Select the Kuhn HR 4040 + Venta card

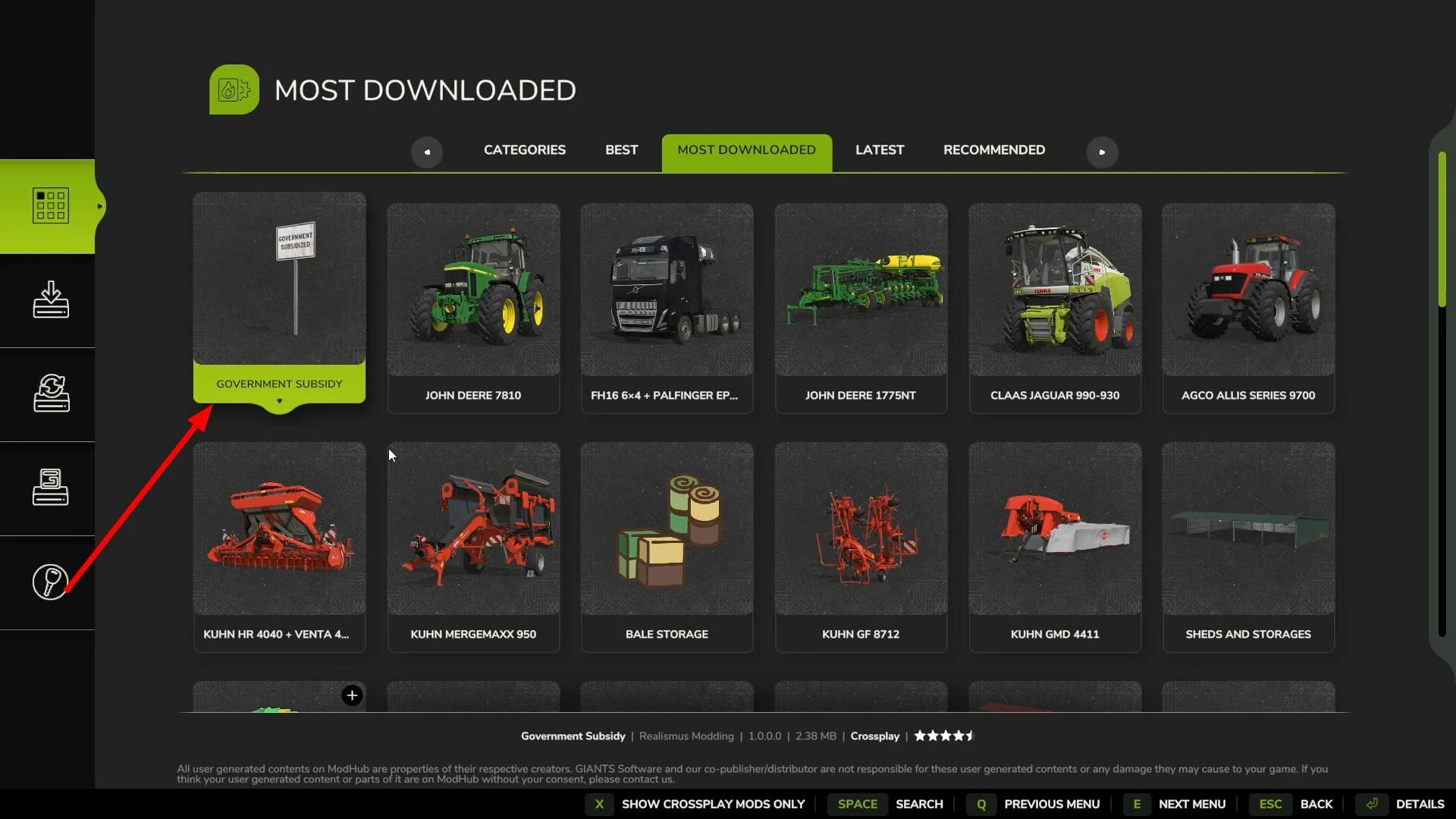[x=279, y=547]
